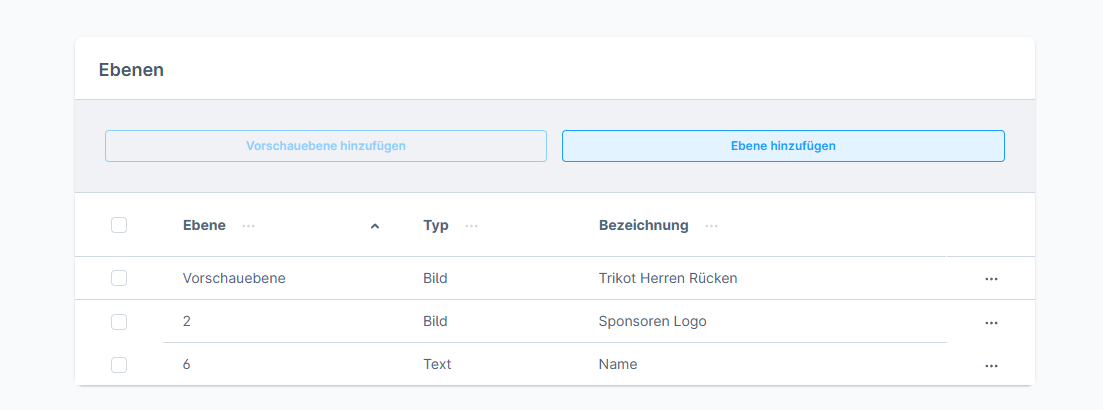Screen dimensions: 1103x410
Task: Check the Sponsoren Logo row checkbox
Action: (x=119, y=322)
